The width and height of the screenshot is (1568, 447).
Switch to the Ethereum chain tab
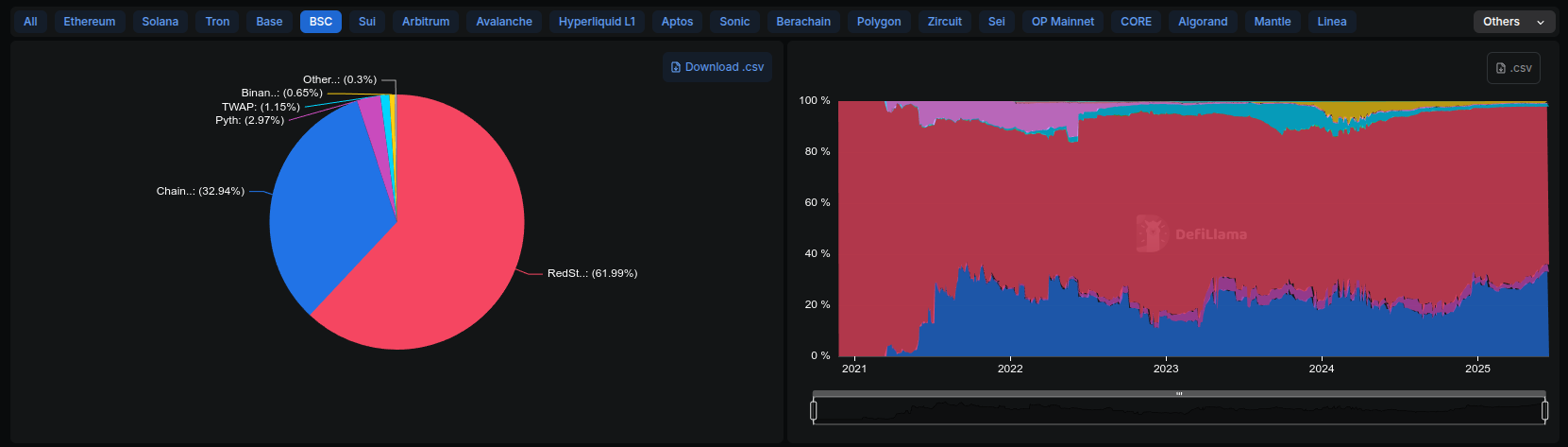90,22
